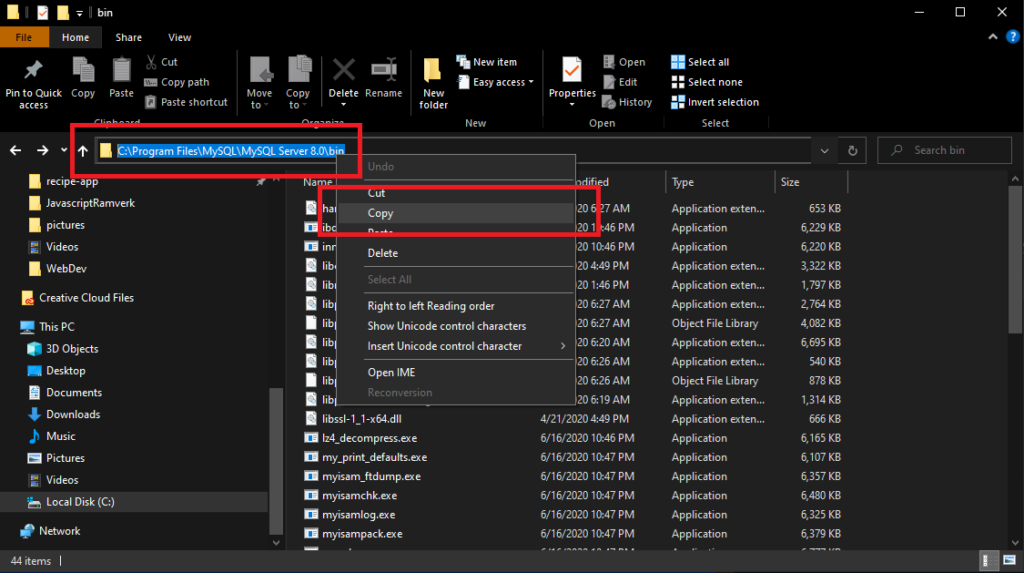Click the New item button
The image size is (1024, 573).
tap(487, 62)
